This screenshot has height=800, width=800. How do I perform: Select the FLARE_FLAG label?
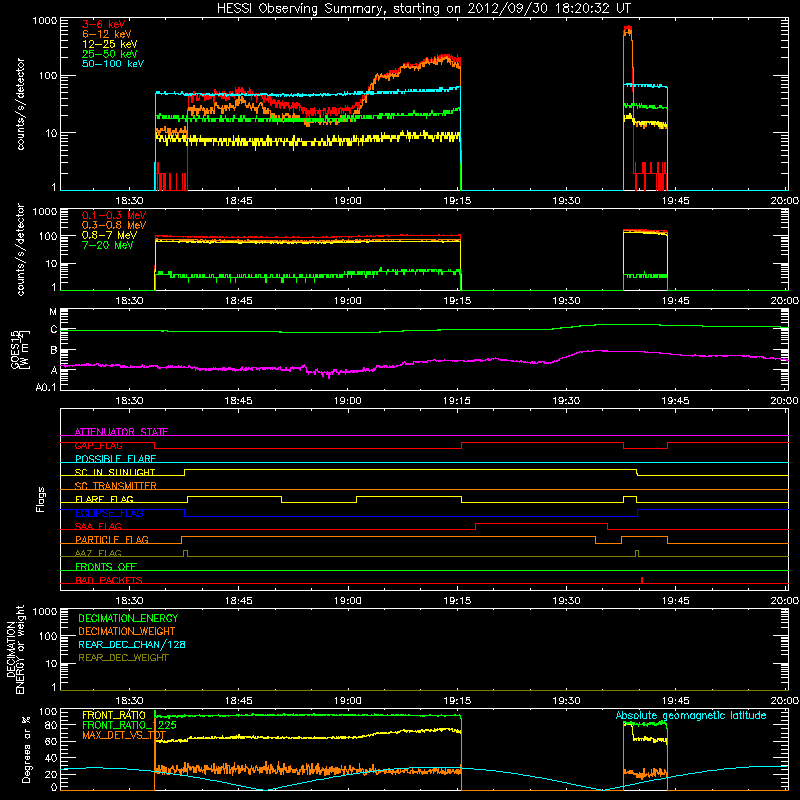tap(104, 499)
